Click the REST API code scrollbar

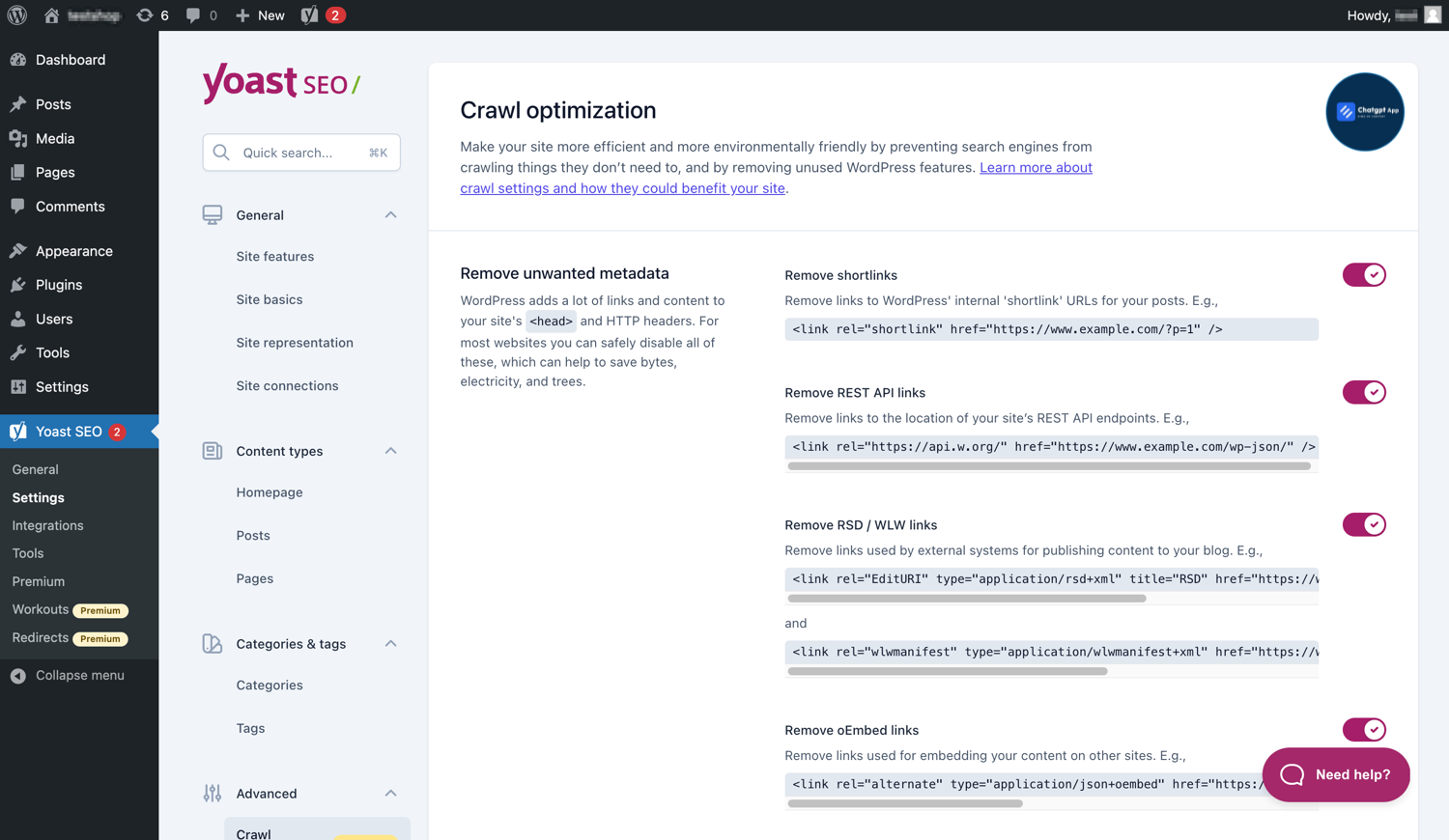coord(1049,466)
